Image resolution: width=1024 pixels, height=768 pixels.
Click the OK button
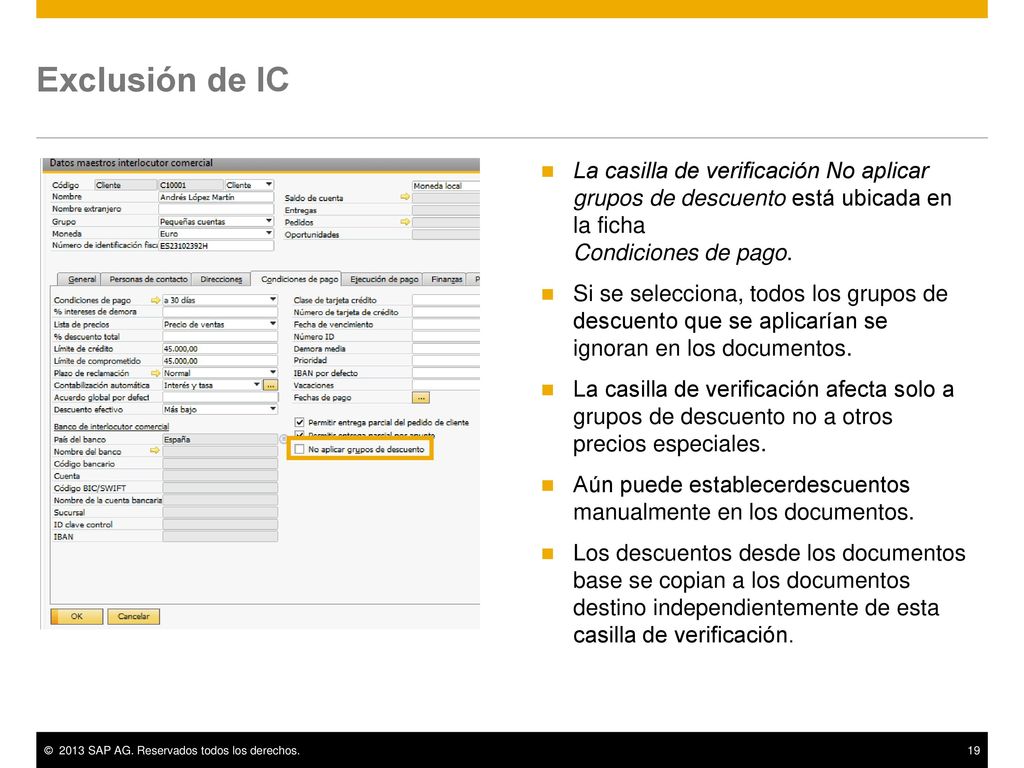(76, 616)
